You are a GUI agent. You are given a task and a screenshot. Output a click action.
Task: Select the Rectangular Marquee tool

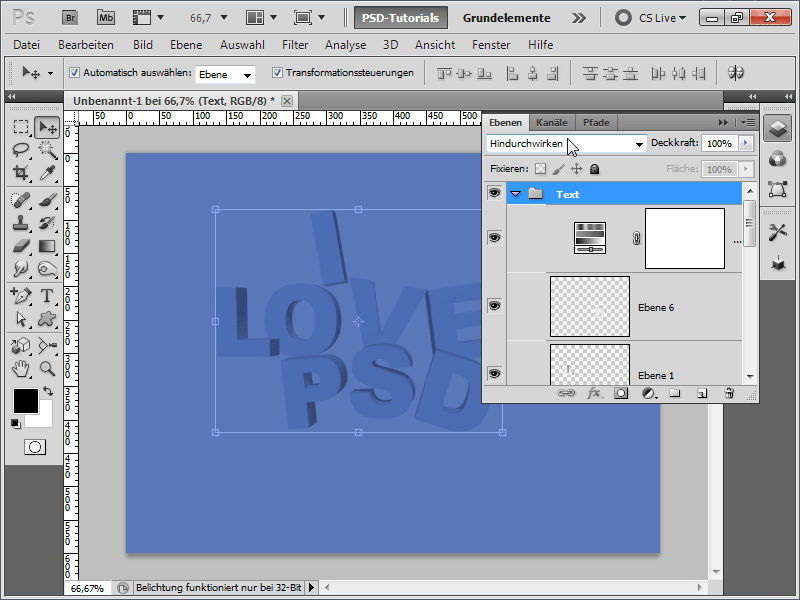click(x=20, y=127)
